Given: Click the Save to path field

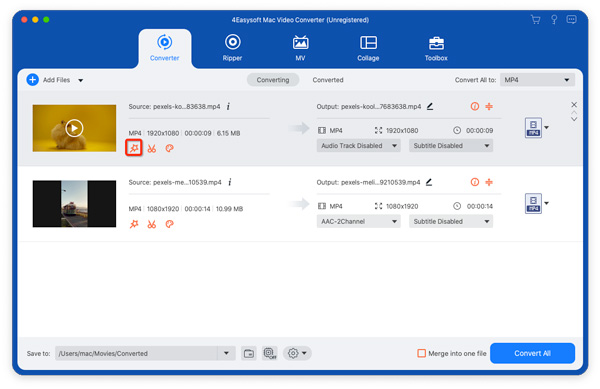Looking at the screenshot, I should tap(136, 353).
